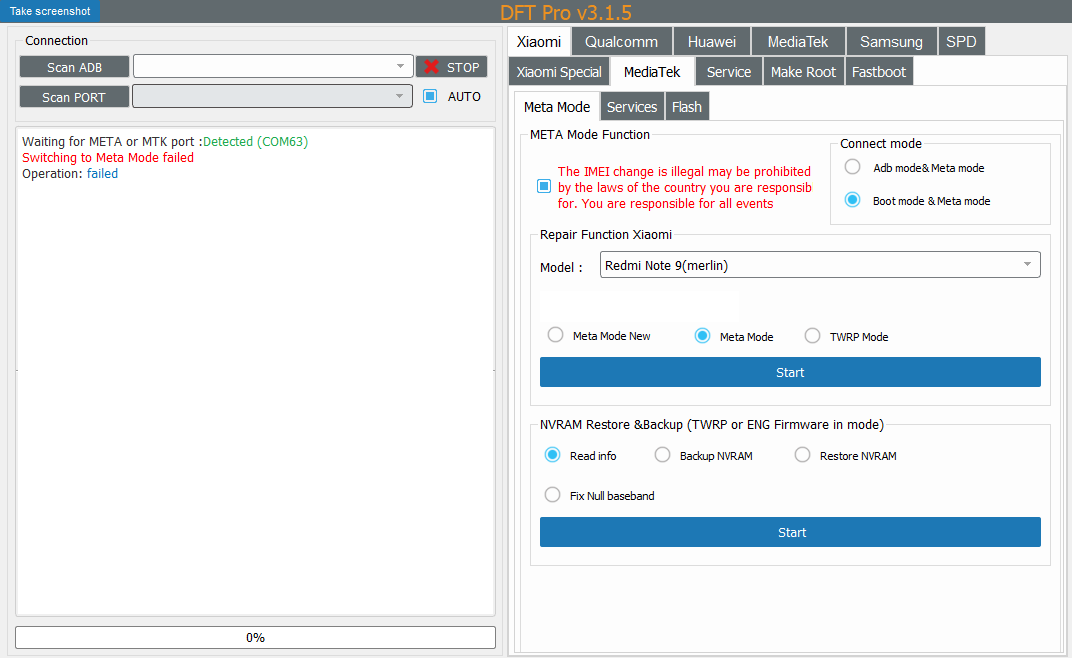Select the Meta Mode New option
This screenshot has width=1072, height=658.
[x=555, y=335]
